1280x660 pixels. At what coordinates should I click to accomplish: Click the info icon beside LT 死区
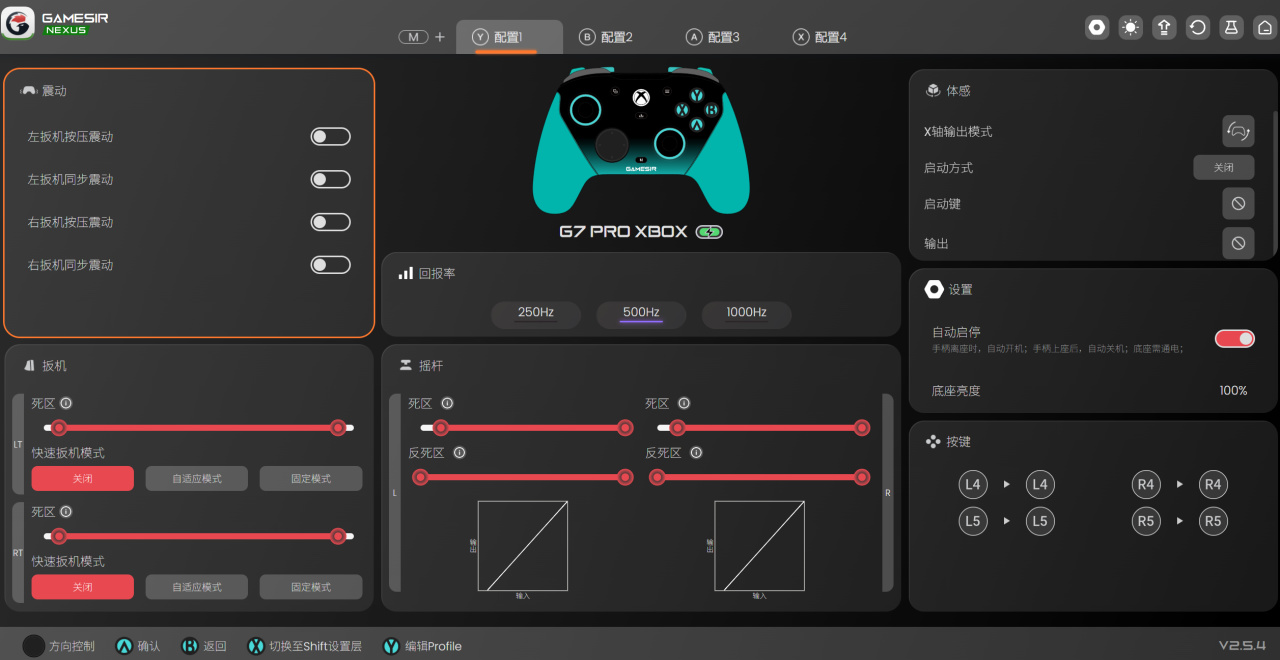66,403
